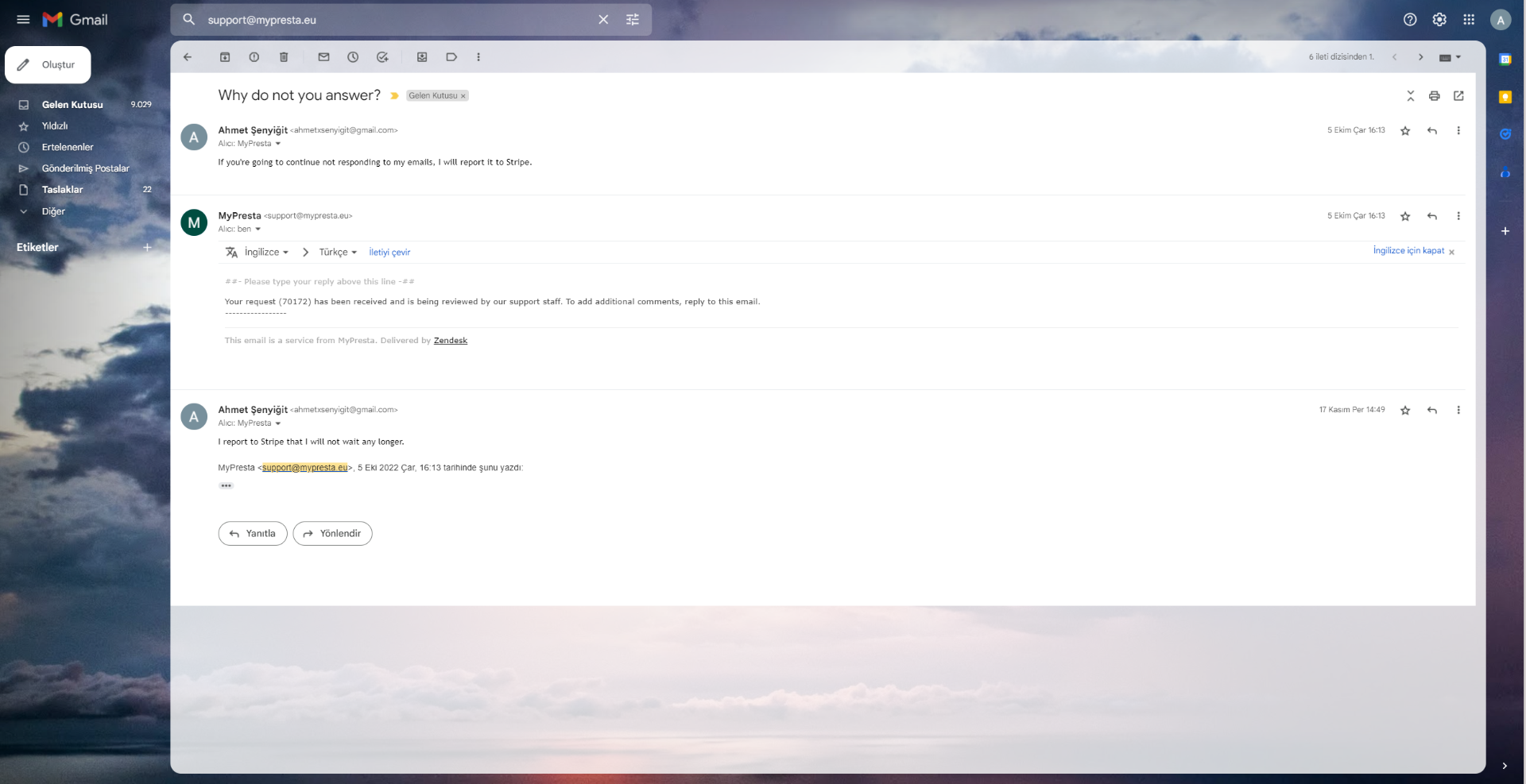Open Google Calendar side panel icon
Image resolution: width=1526 pixels, height=784 pixels.
point(1505,59)
